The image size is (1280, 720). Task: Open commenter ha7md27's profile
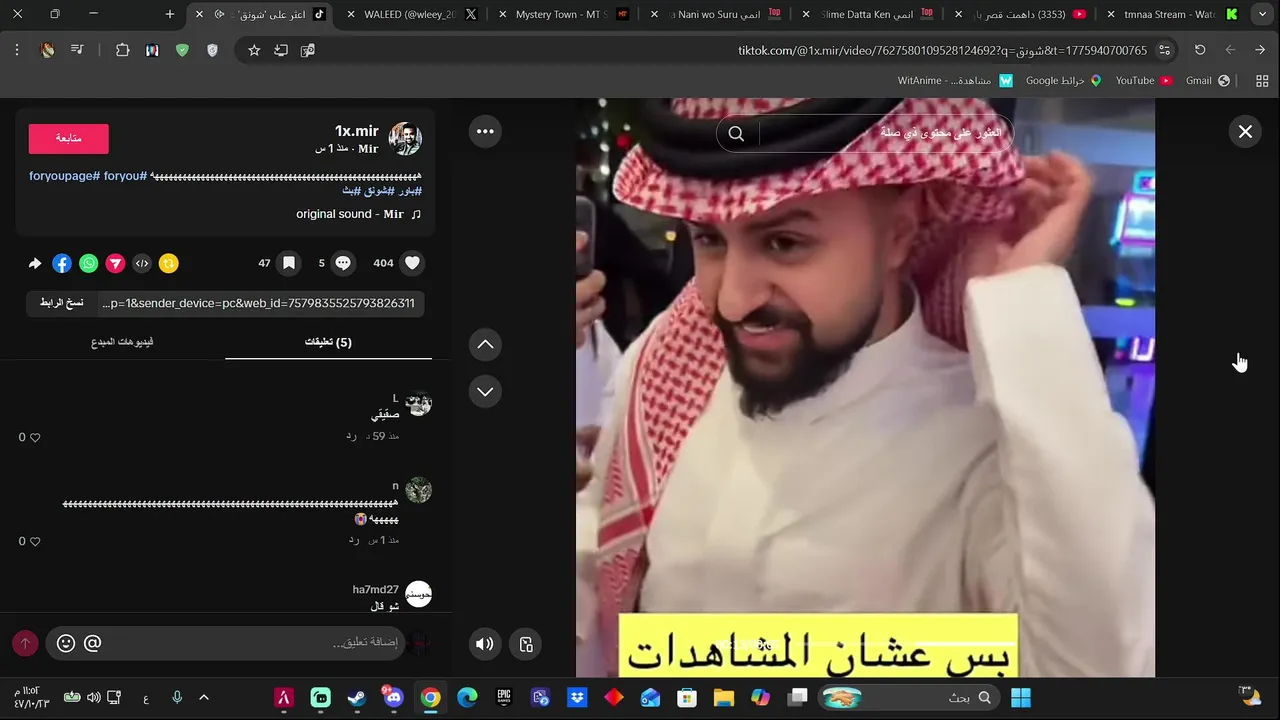[x=376, y=590]
